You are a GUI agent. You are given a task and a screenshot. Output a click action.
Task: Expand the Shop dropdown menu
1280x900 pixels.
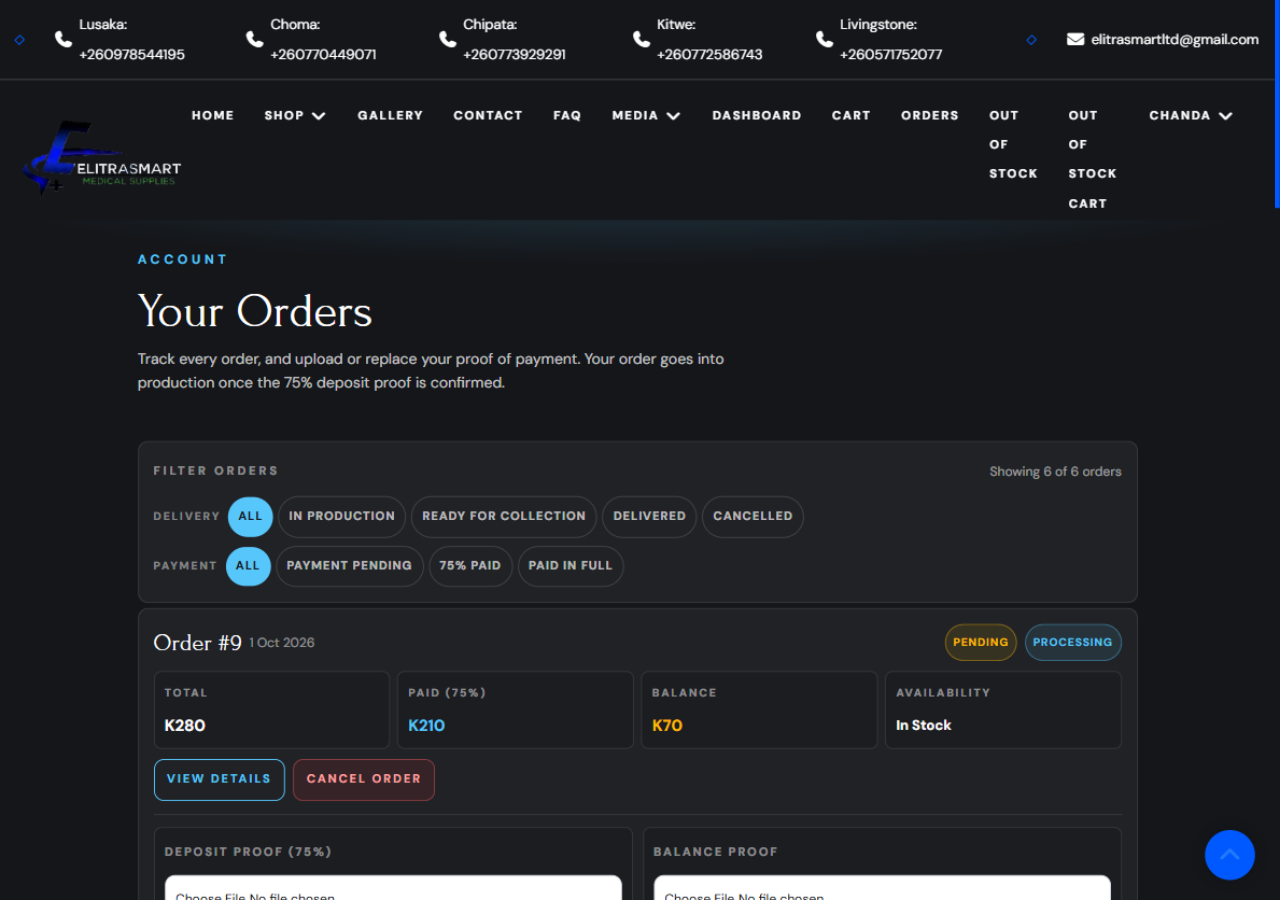(x=295, y=115)
